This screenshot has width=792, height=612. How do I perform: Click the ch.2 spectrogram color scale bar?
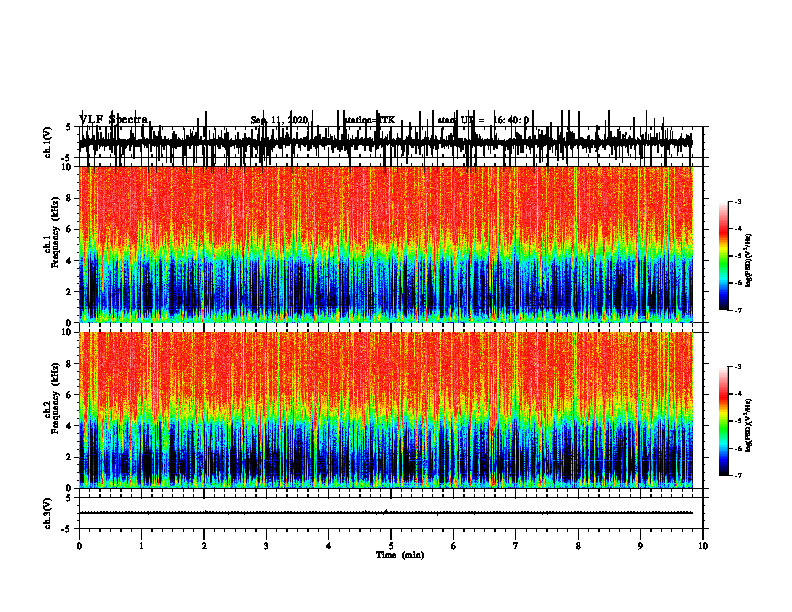[x=724, y=421]
